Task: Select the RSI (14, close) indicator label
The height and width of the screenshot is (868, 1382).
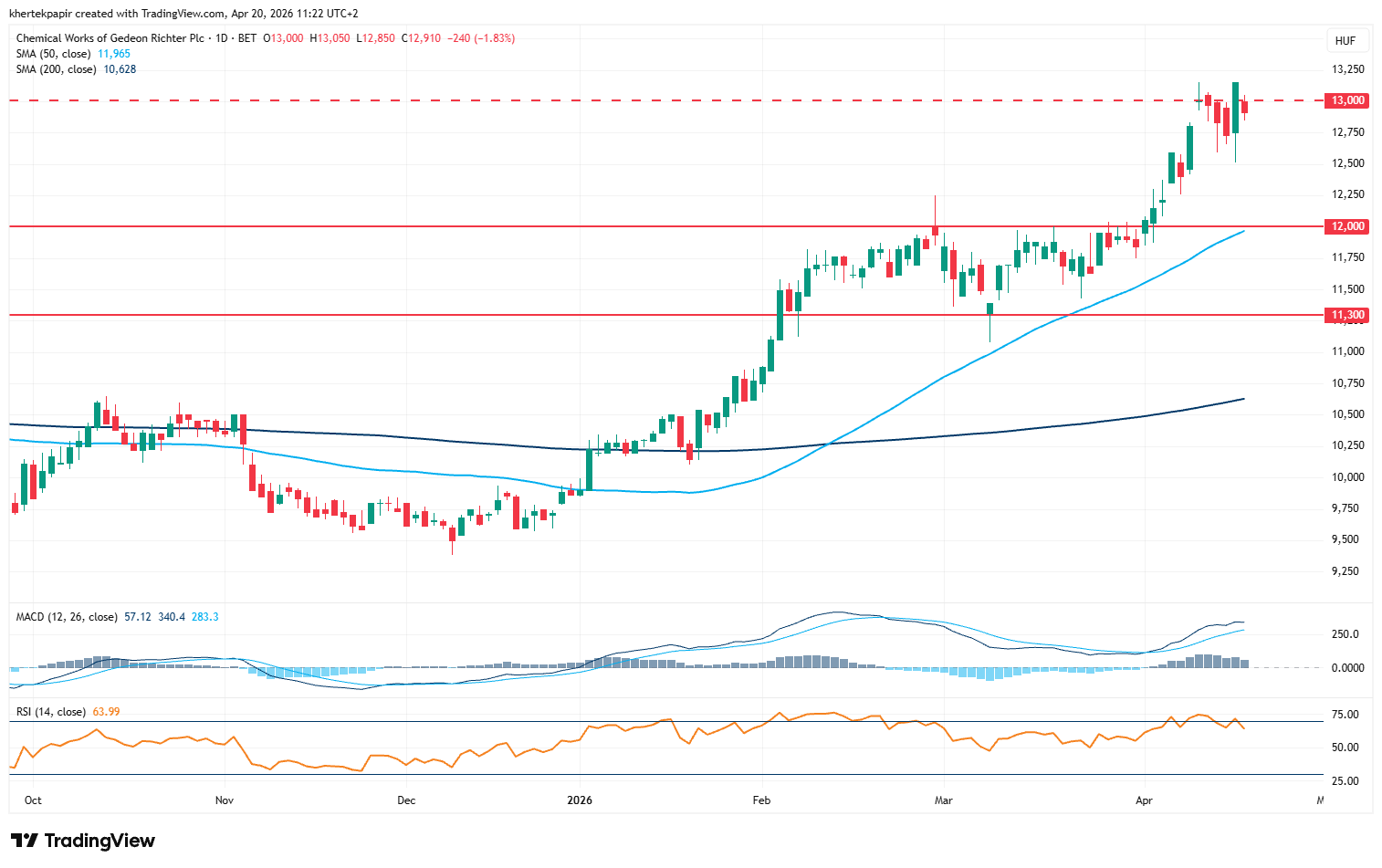Action: (x=51, y=712)
